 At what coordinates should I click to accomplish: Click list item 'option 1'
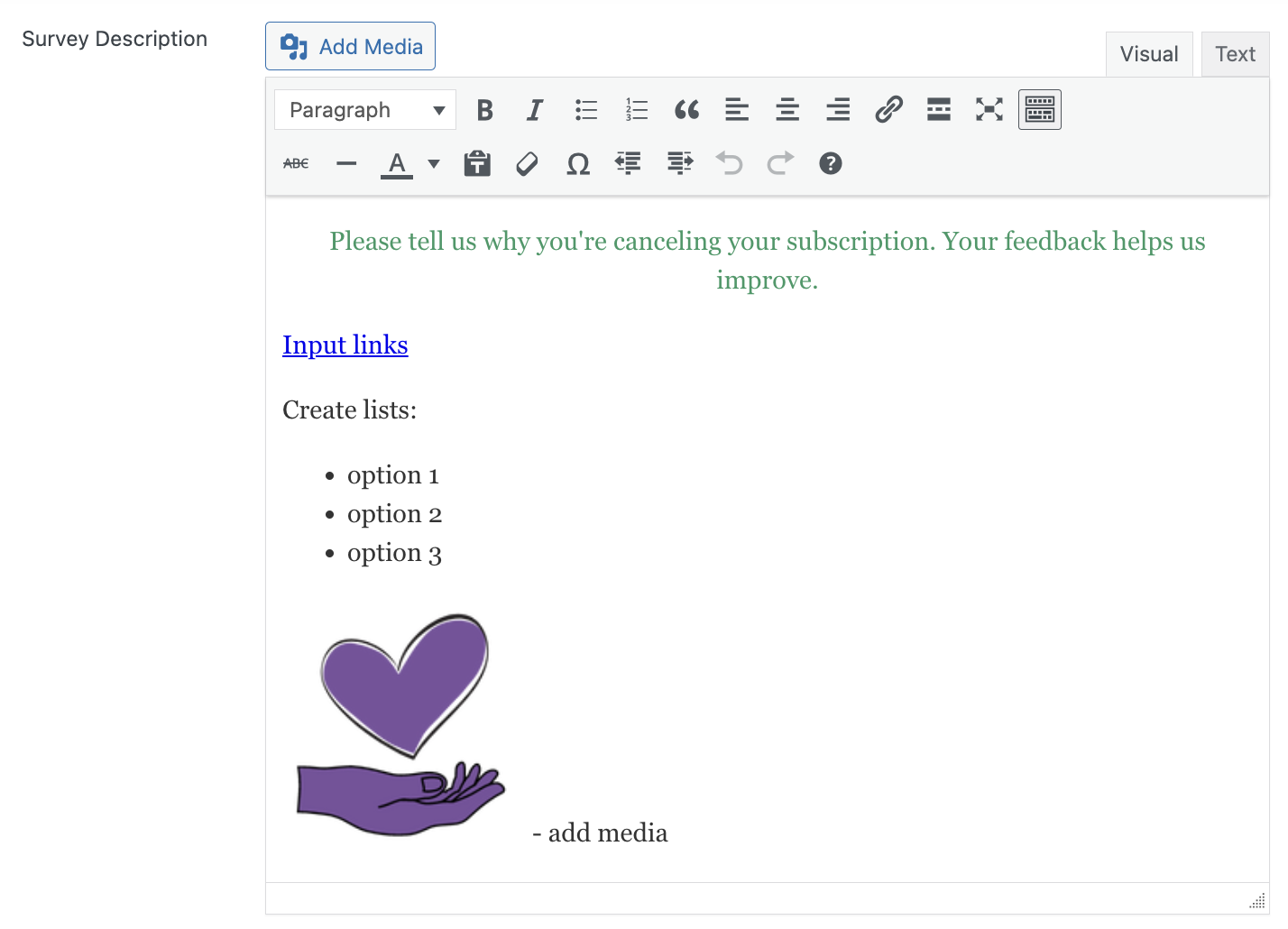[x=393, y=475]
